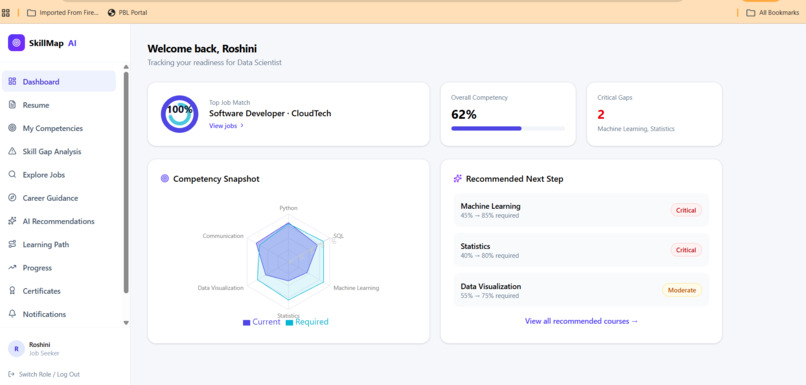Open the Dashboard menu item
The width and height of the screenshot is (806, 385).
(x=59, y=81)
